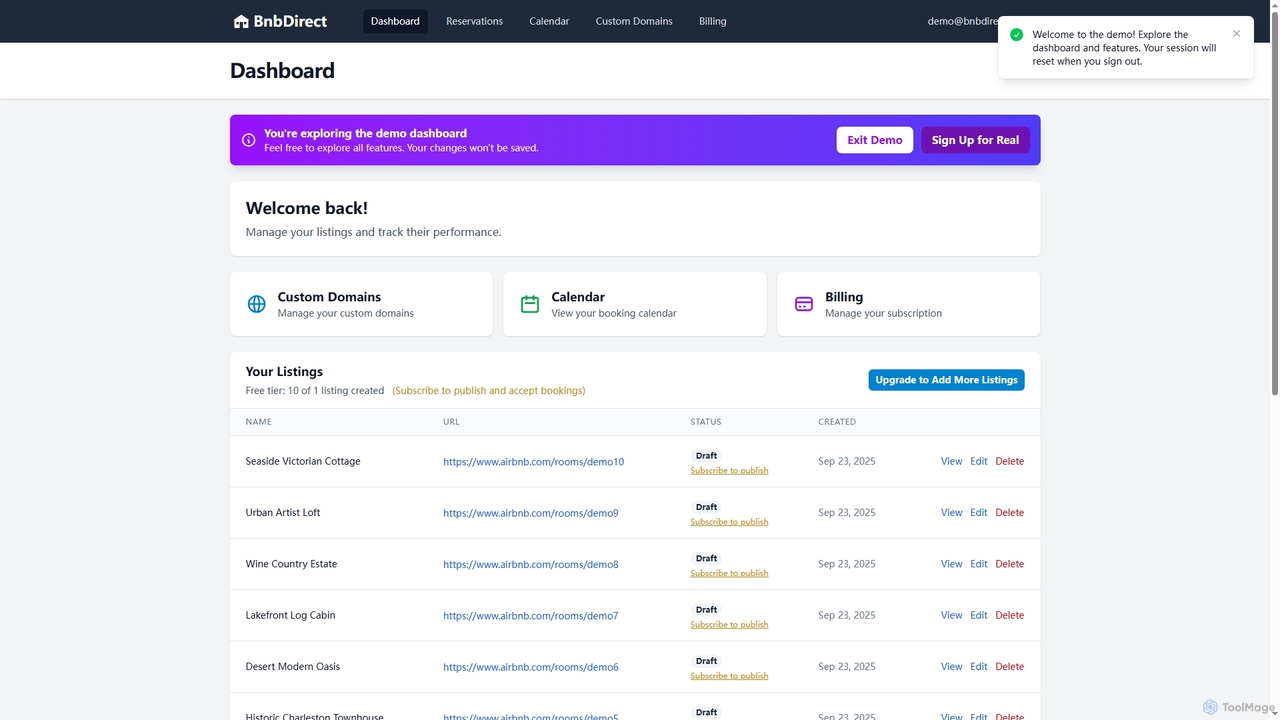1280x720 pixels.
Task: Click Subscribe to publish for Seaside Victorian Cottage
Action: point(729,470)
